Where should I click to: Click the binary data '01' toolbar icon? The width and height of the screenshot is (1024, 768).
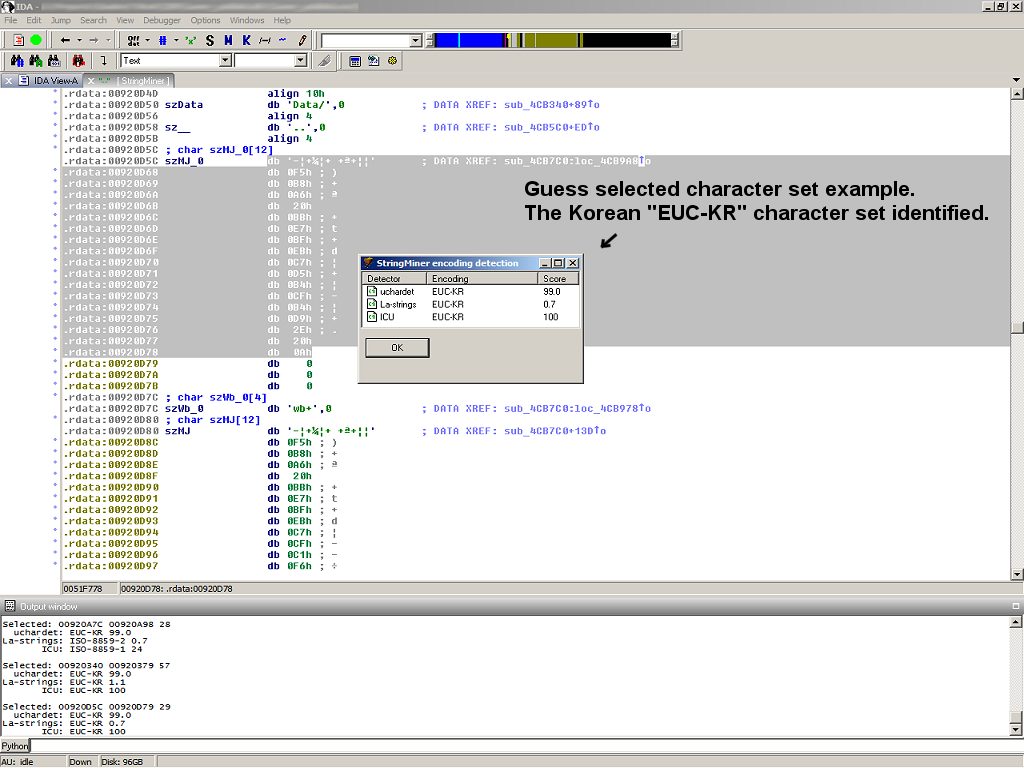click(x=133, y=40)
